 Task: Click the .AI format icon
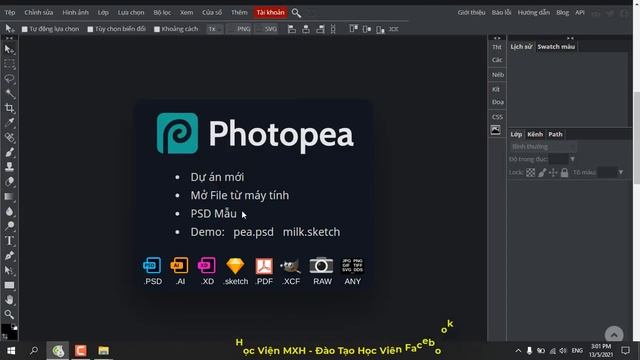(180, 266)
